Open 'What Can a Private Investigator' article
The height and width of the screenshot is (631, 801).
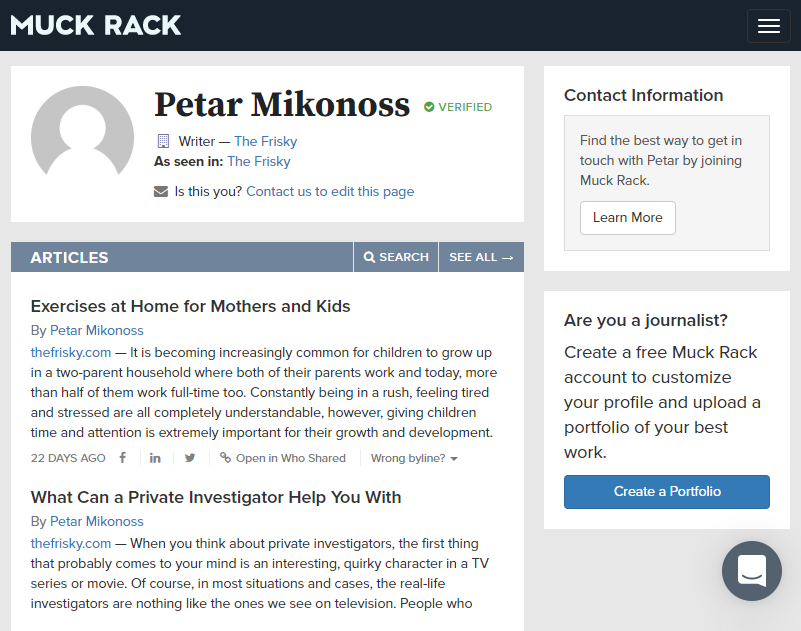tap(216, 497)
